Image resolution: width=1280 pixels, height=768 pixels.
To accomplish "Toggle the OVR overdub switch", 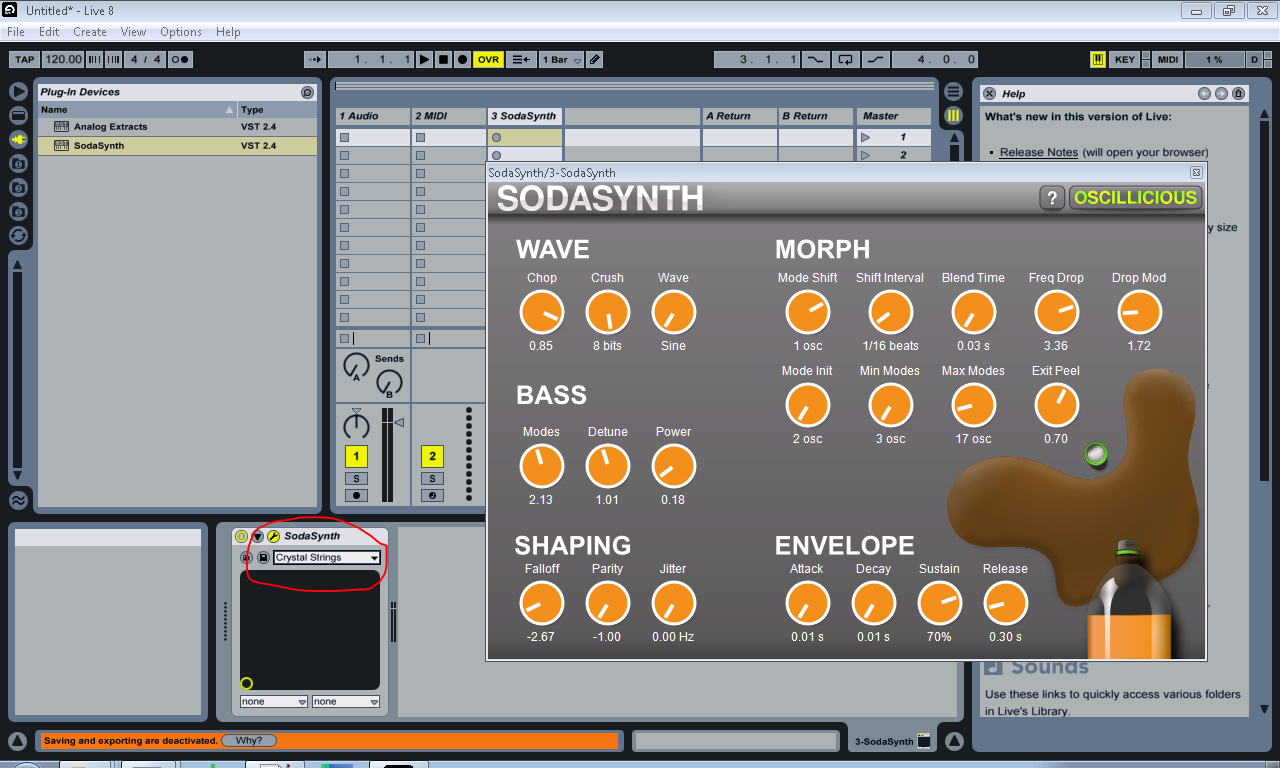I will pyautogui.click(x=488, y=60).
